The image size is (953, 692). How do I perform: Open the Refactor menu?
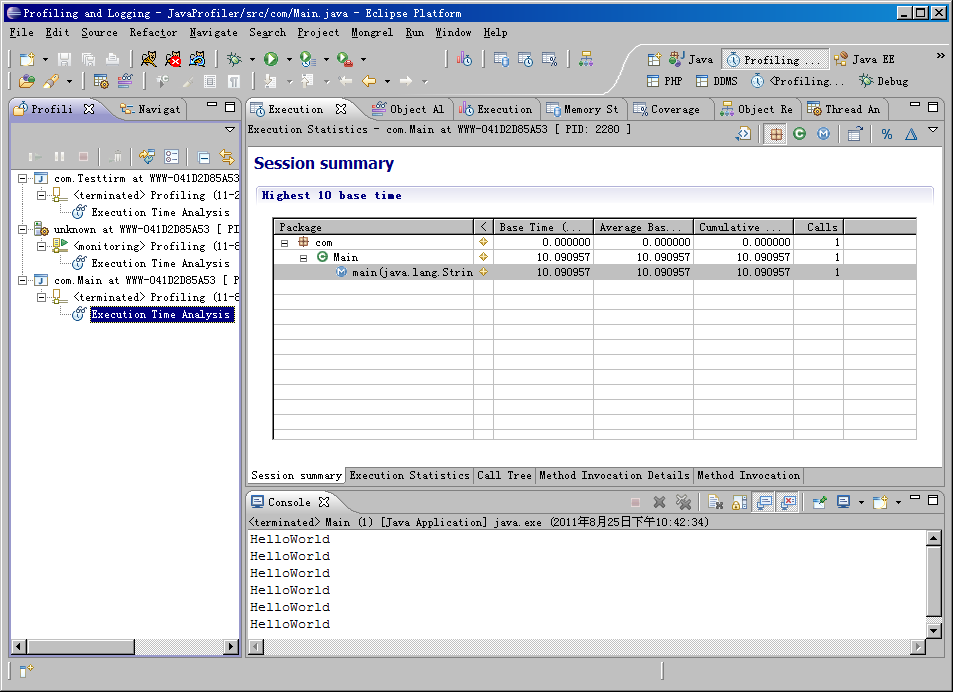pyautogui.click(x=153, y=32)
